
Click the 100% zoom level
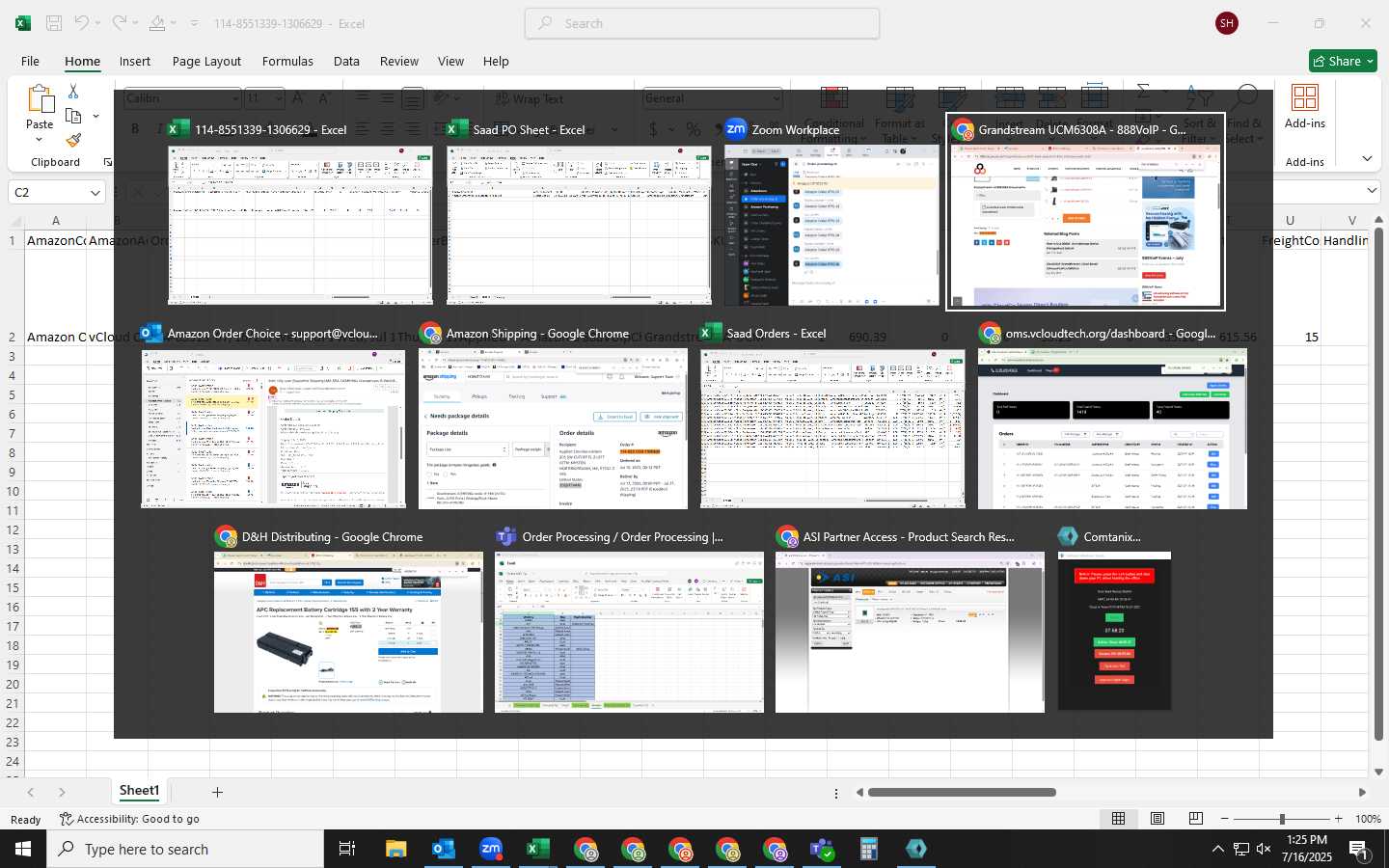click(x=1367, y=819)
